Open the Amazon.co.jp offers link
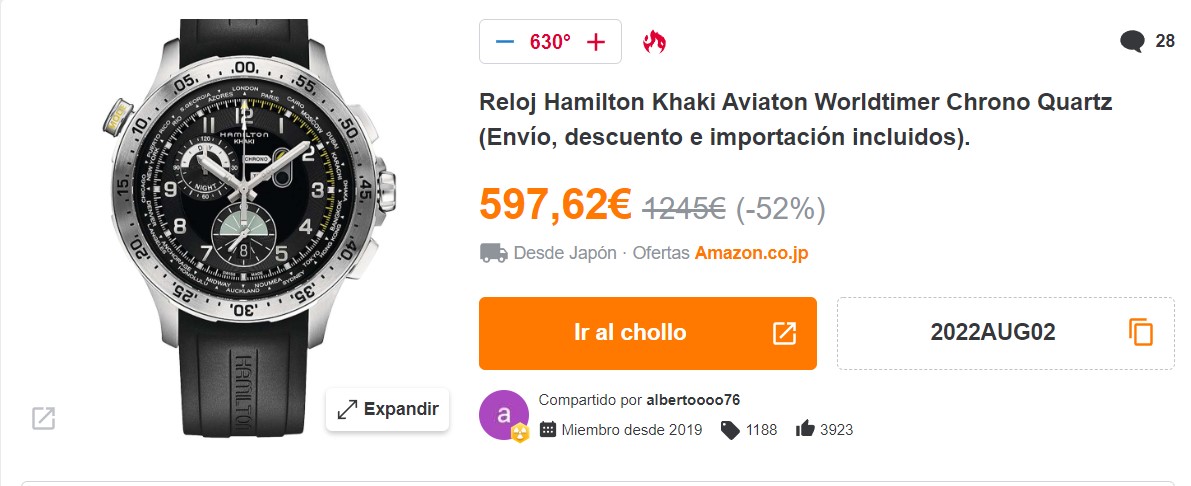 click(x=751, y=253)
